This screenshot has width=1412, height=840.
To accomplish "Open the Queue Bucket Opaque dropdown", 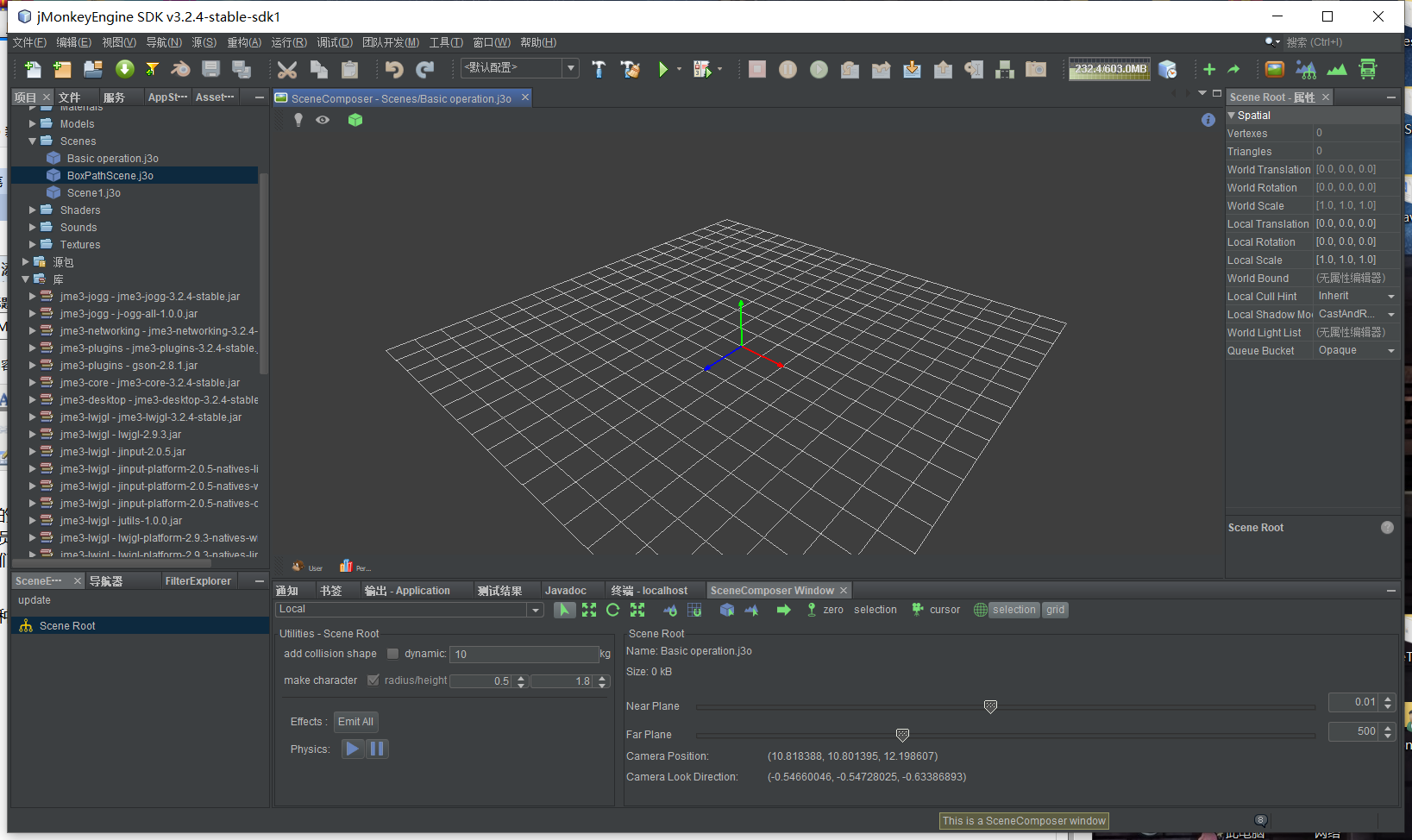I will (x=1390, y=351).
